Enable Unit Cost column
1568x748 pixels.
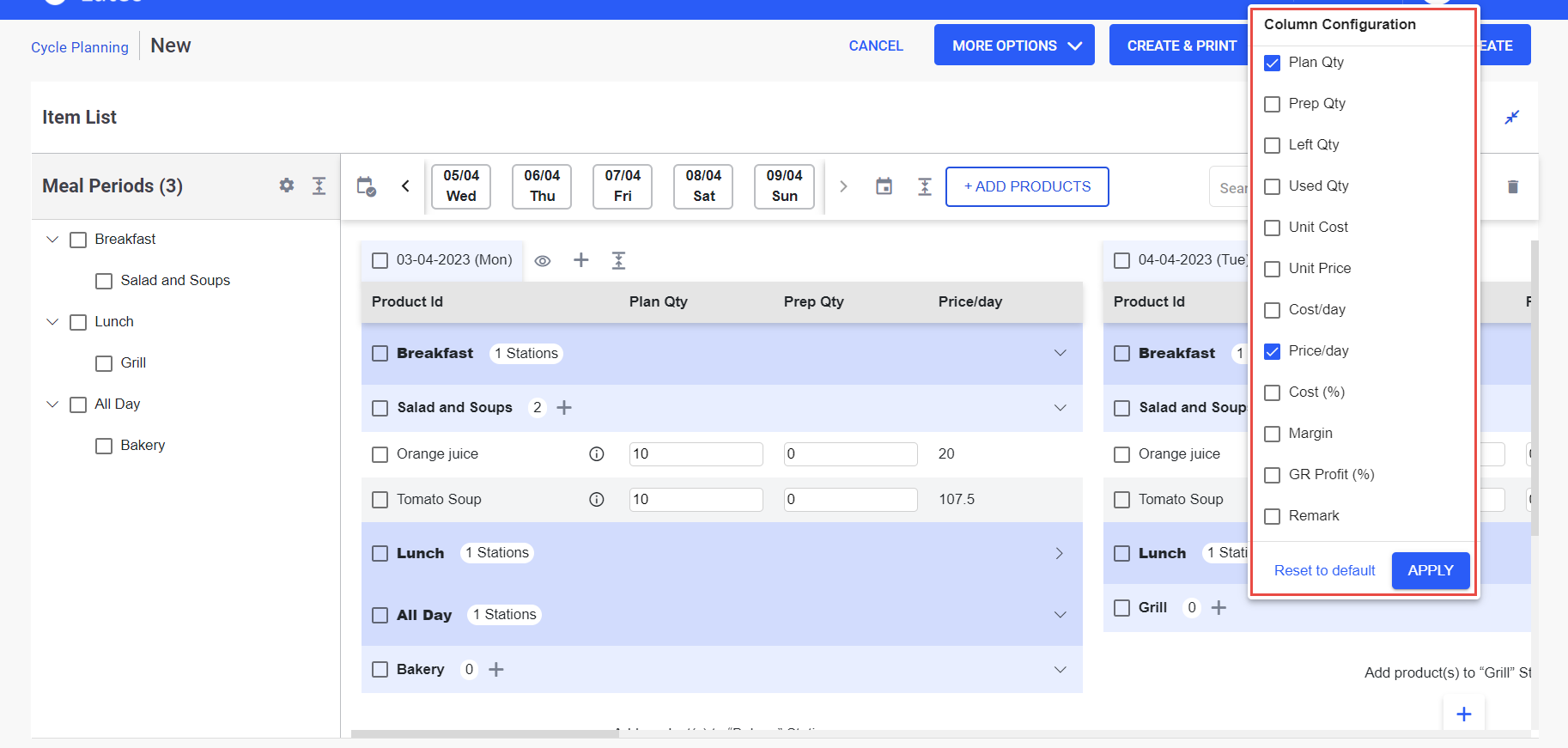[x=1273, y=228]
